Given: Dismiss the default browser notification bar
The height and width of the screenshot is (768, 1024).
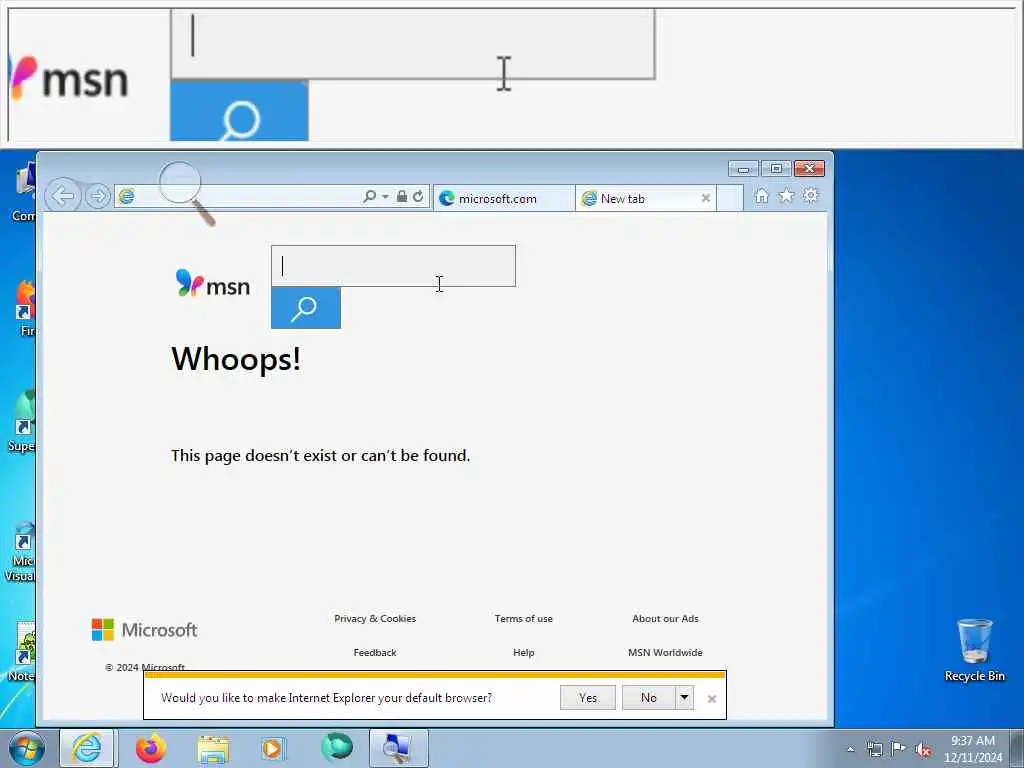Looking at the screenshot, I should click(x=712, y=699).
